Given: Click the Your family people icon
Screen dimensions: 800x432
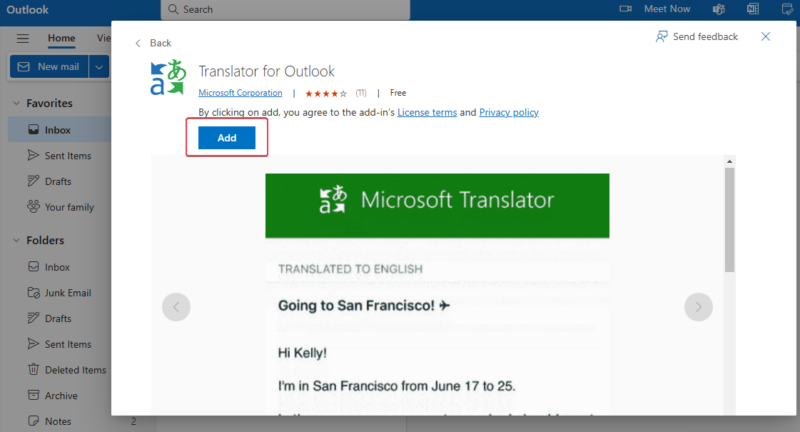Looking at the screenshot, I should pos(33,207).
